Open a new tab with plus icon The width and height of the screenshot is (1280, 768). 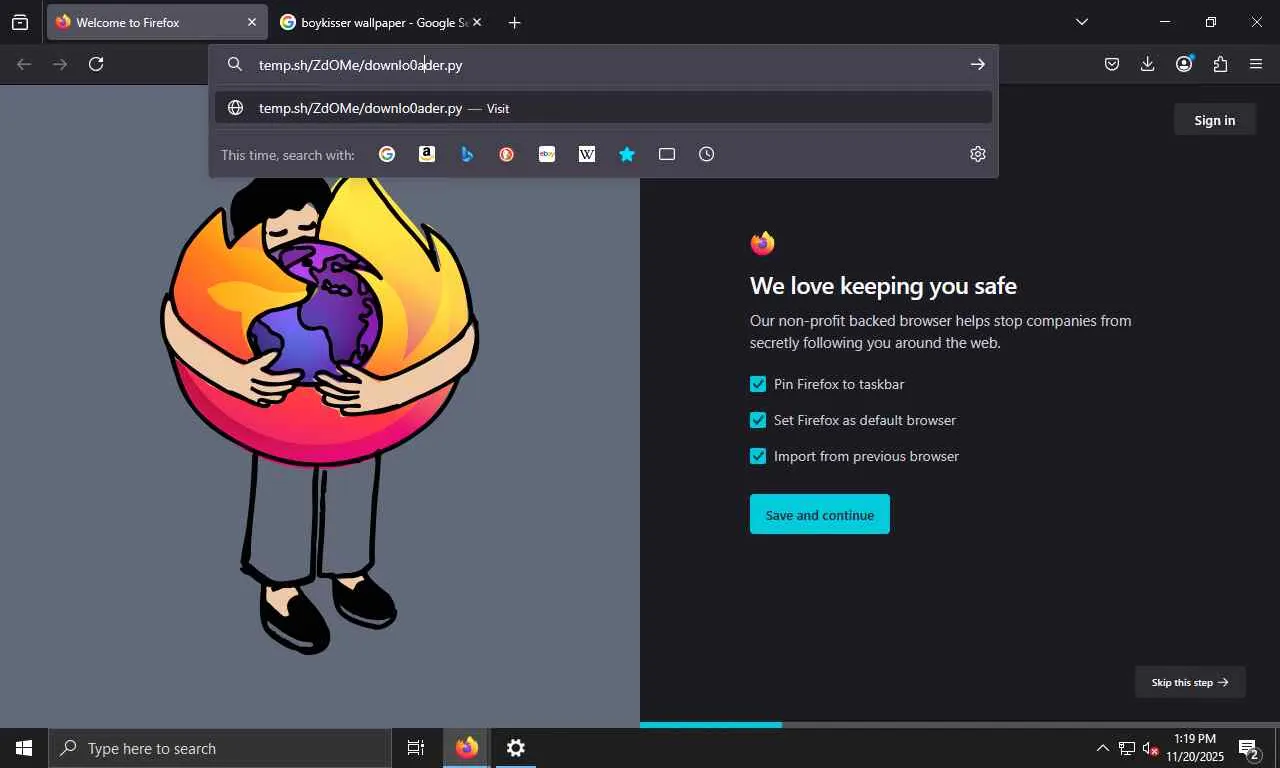[x=514, y=22]
